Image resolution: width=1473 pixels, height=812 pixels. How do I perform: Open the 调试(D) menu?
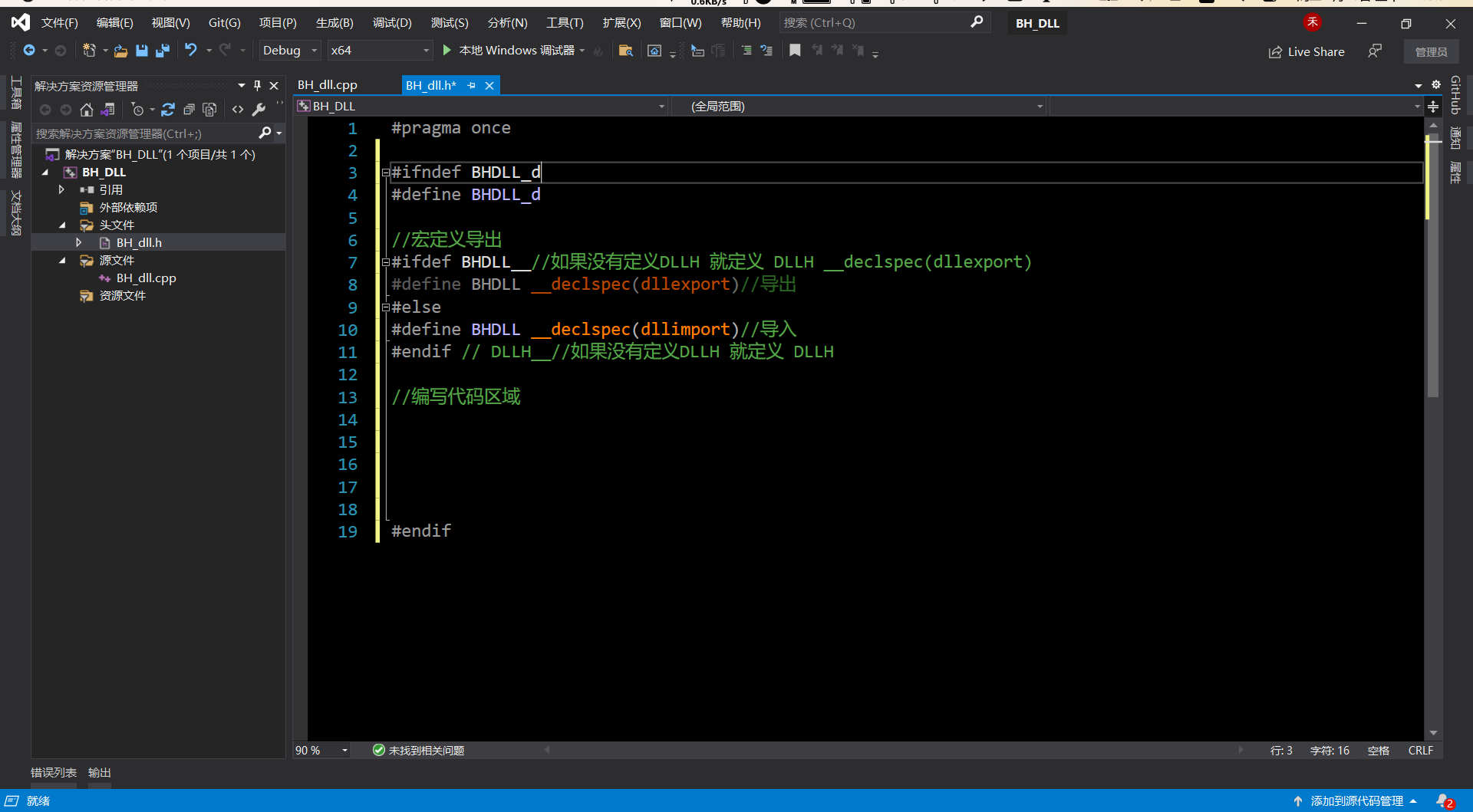pos(391,22)
